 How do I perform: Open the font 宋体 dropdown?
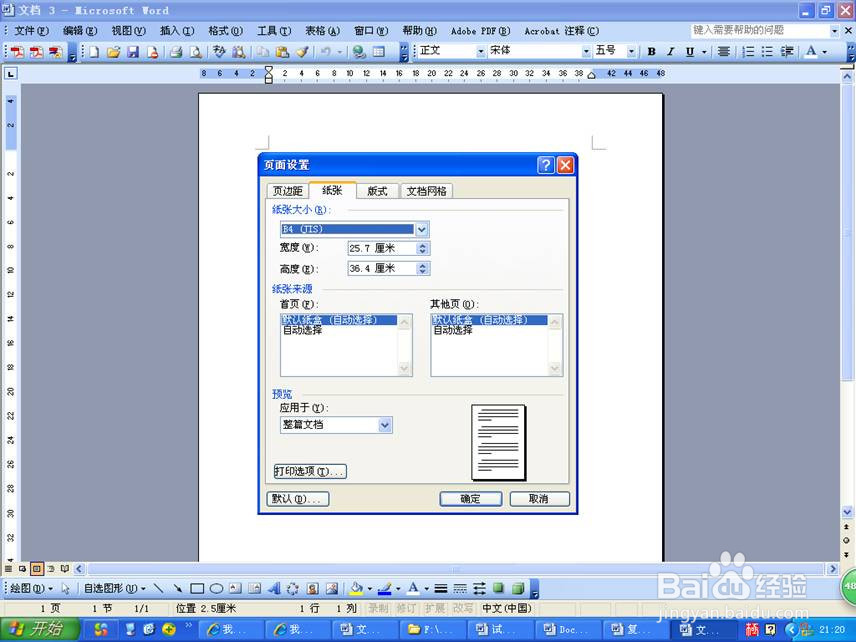(x=586, y=51)
